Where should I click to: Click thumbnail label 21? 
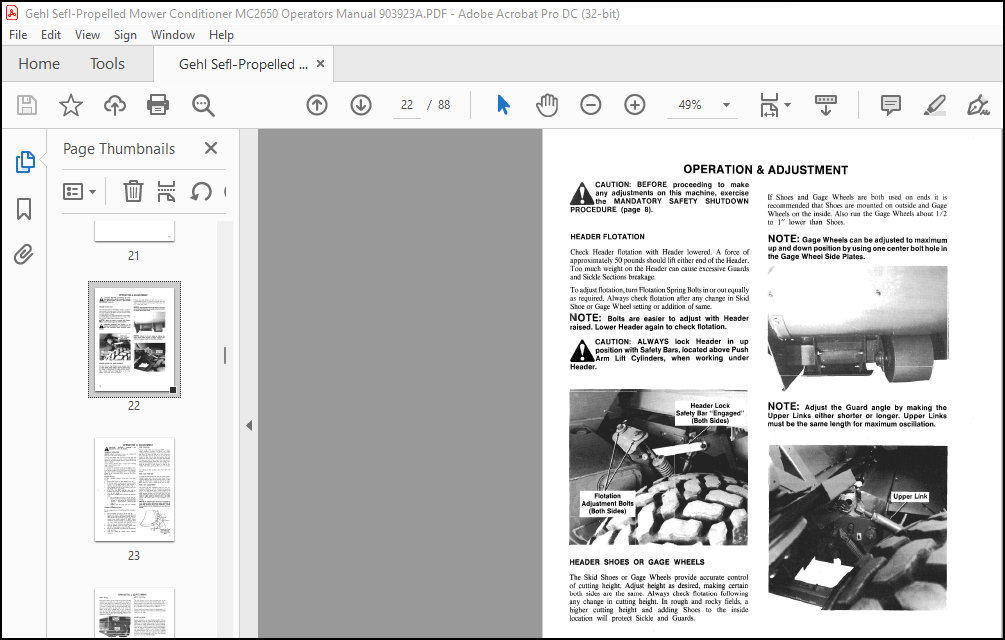click(133, 256)
